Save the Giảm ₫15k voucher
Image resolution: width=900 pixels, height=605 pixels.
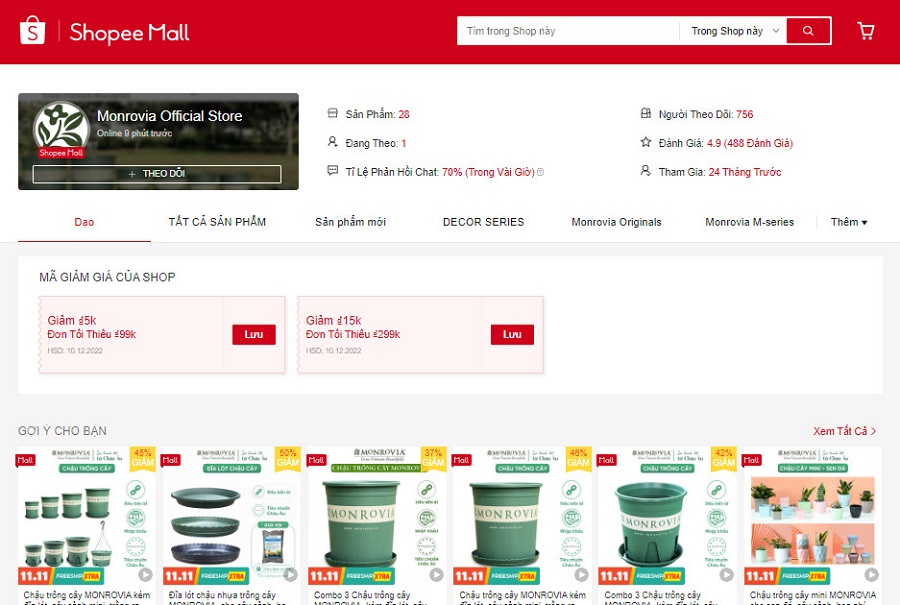[512, 334]
